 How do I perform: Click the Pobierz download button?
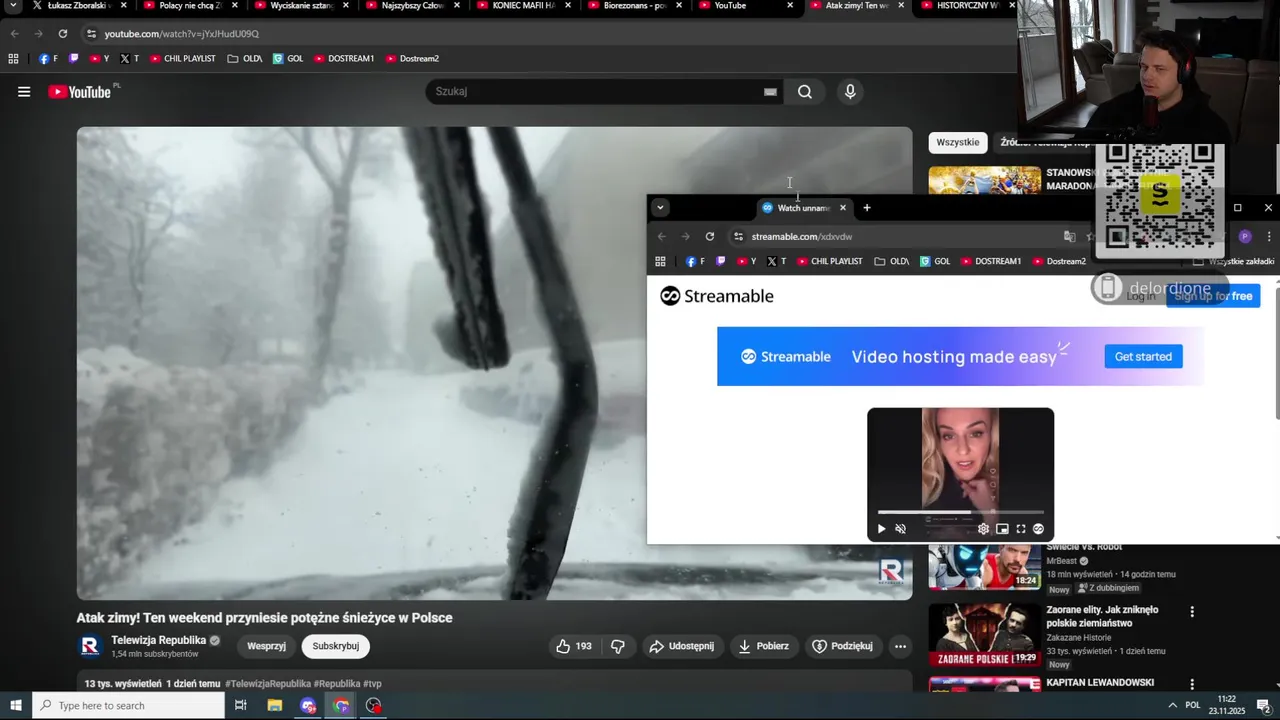click(x=763, y=646)
